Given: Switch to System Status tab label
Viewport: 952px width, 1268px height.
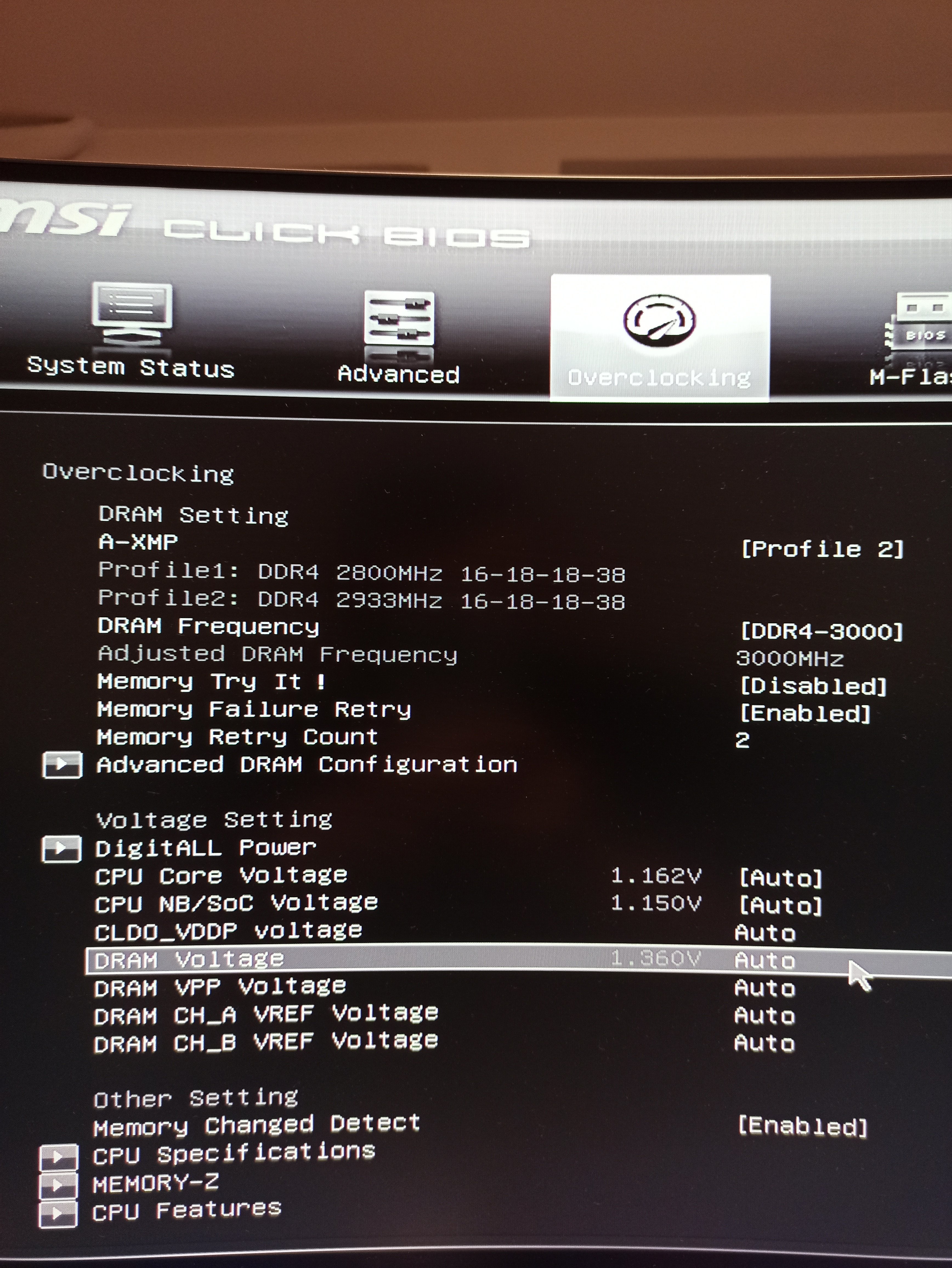Looking at the screenshot, I should 131,367.
